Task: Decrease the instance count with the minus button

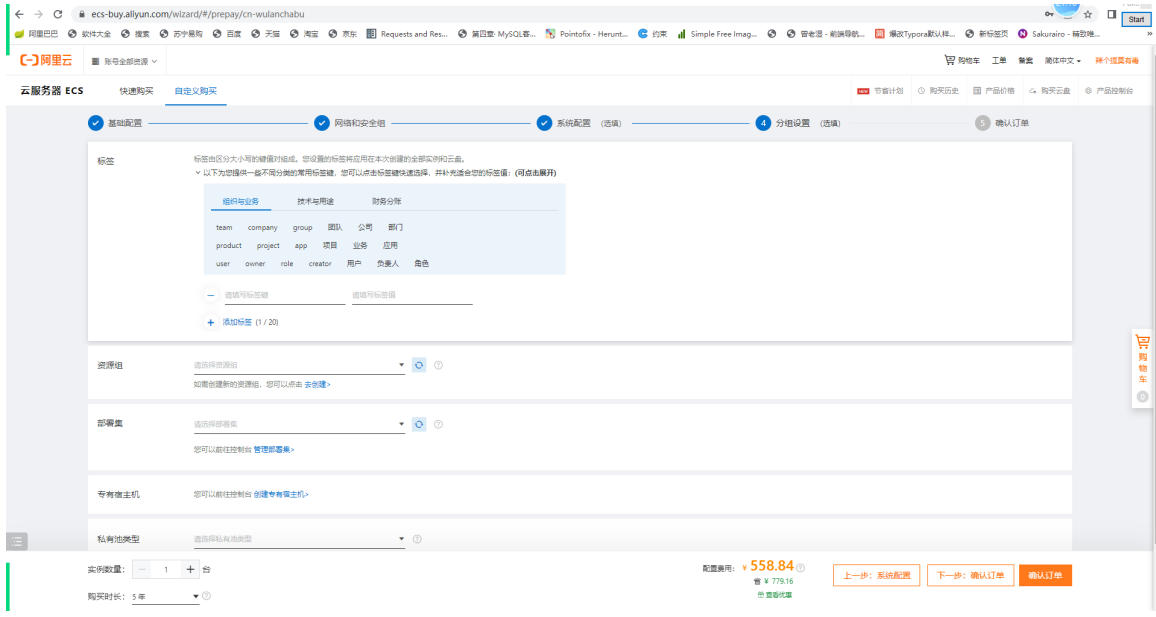Action: [x=142, y=569]
